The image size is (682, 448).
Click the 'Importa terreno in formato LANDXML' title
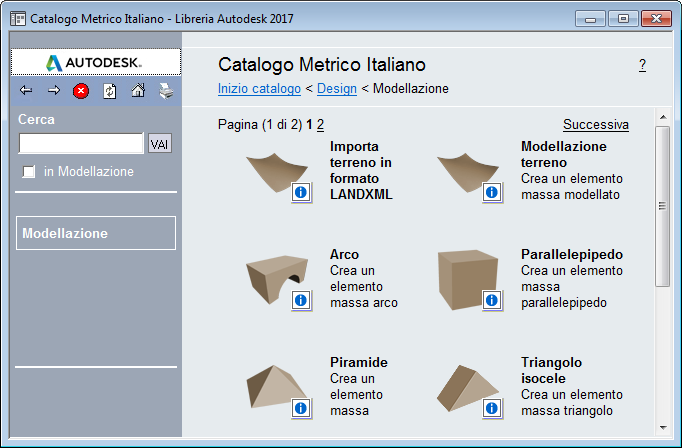pos(361,170)
